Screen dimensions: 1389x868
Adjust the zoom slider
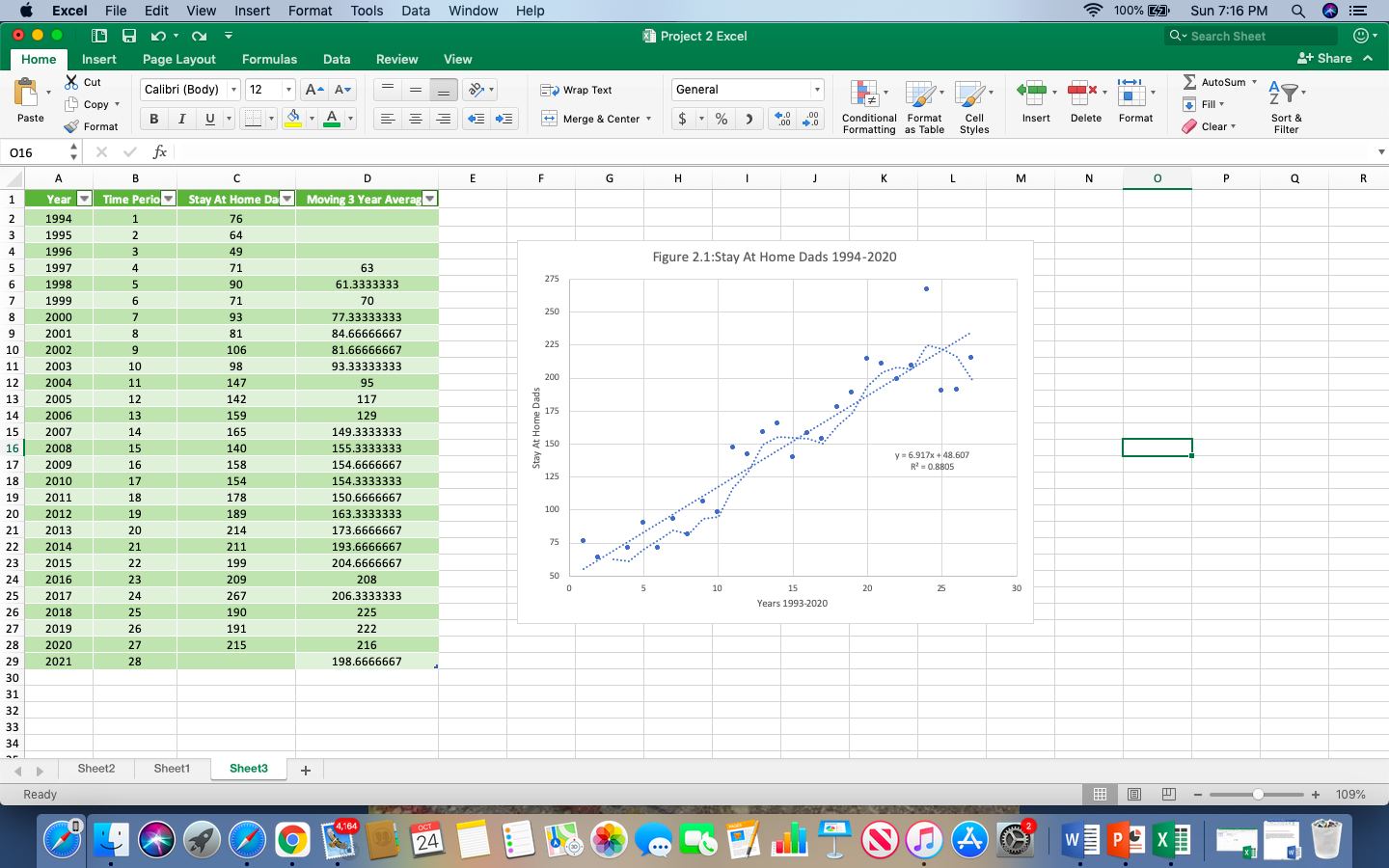click(x=1257, y=795)
